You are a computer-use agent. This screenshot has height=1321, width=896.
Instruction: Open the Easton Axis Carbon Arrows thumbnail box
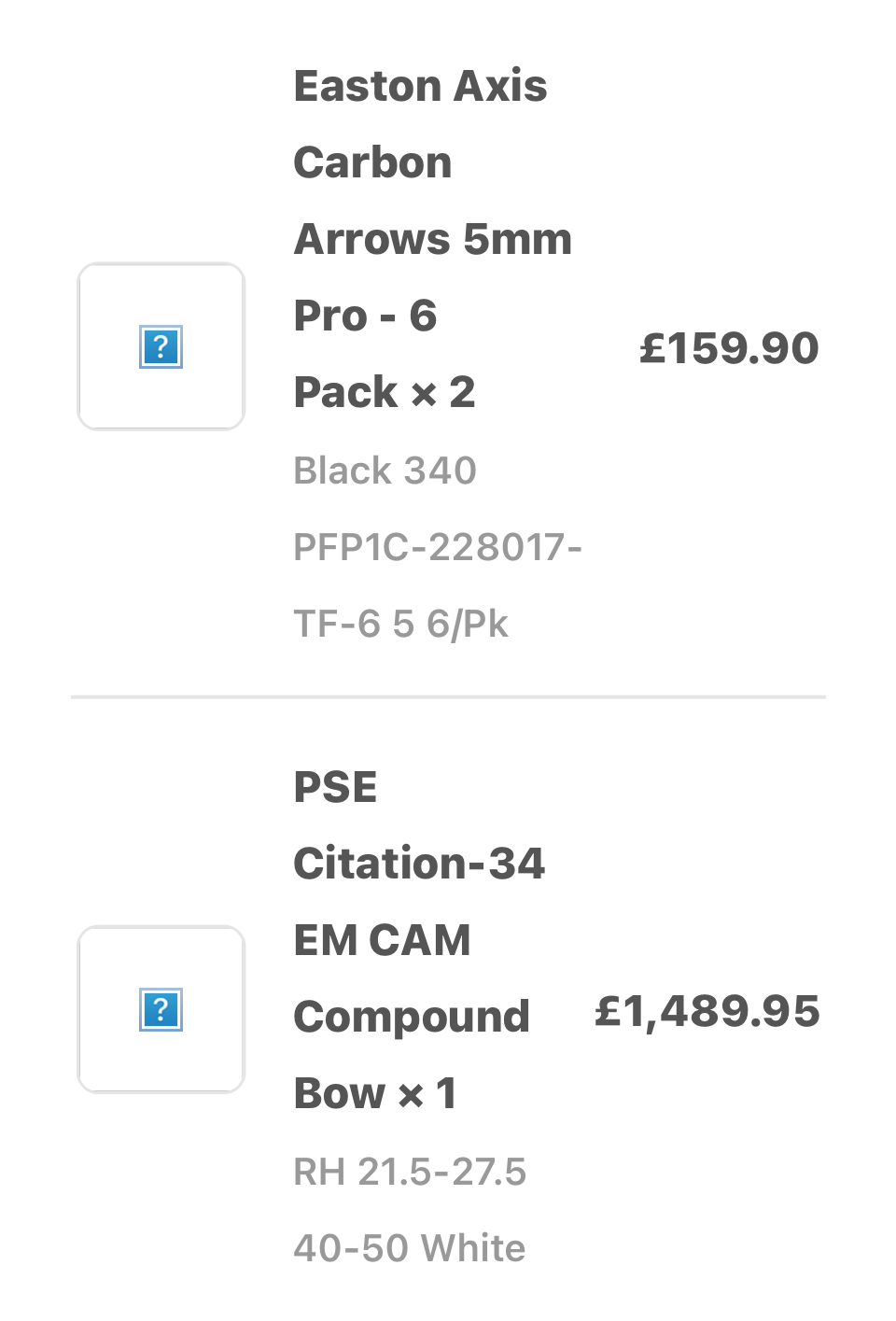[161, 346]
